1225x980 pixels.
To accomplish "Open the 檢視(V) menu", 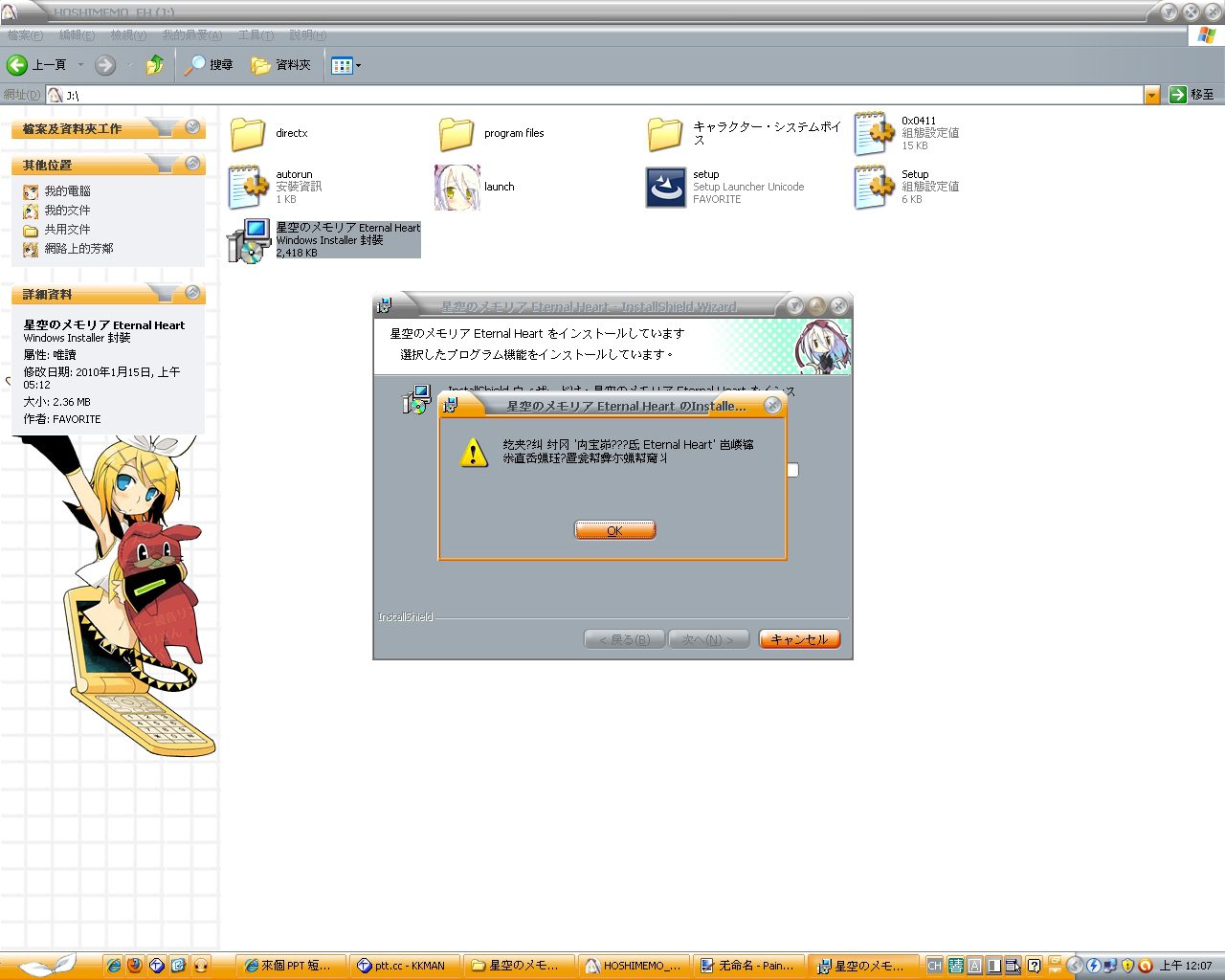I will (128, 35).
